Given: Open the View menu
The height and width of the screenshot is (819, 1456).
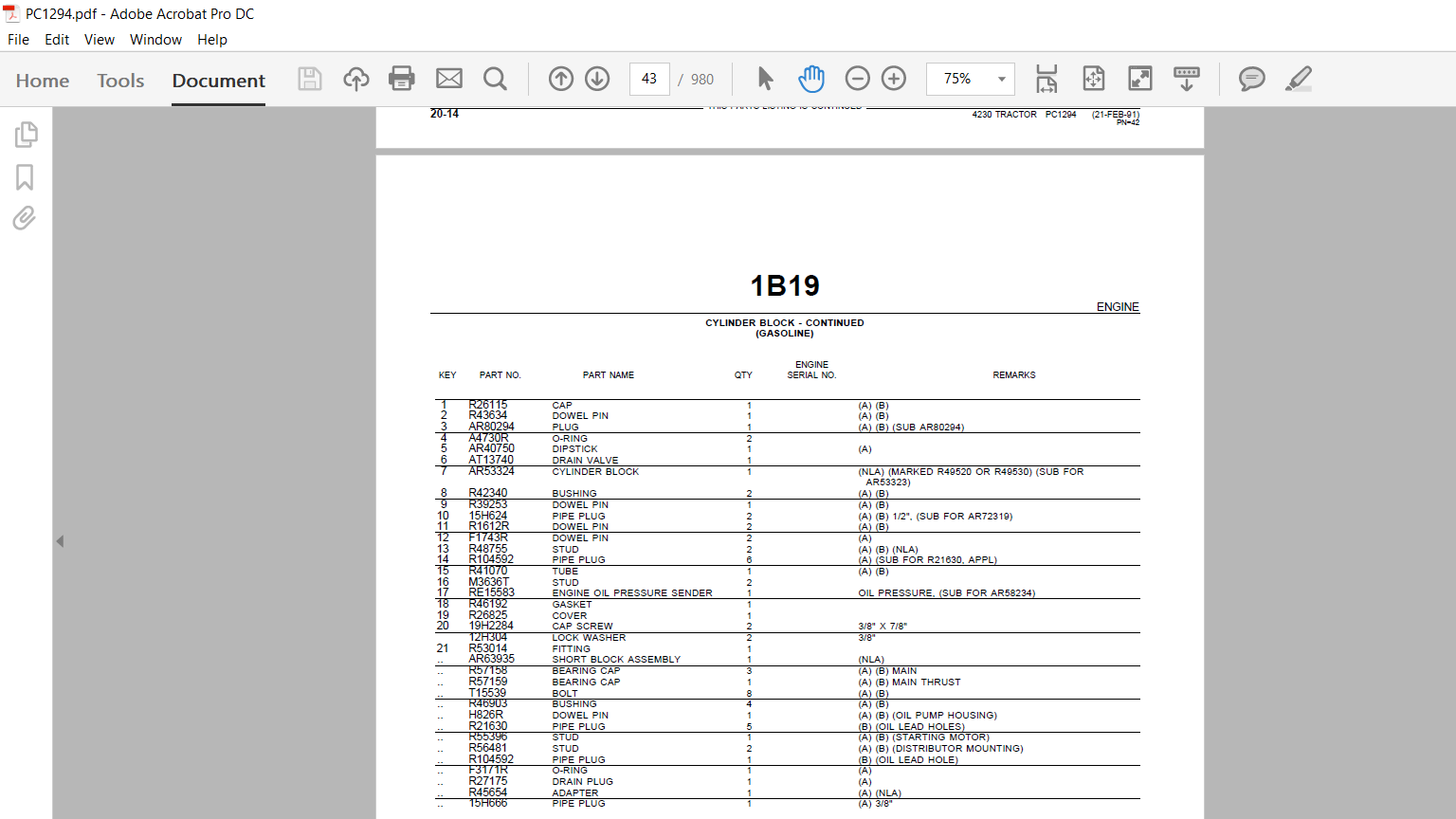Looking at the screenshot, I should [100, 40].
